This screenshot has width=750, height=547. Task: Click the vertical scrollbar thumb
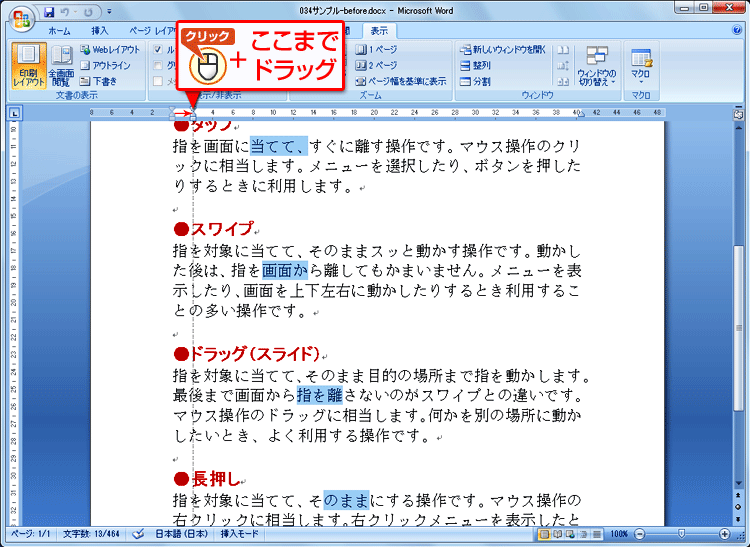point(739,328)
